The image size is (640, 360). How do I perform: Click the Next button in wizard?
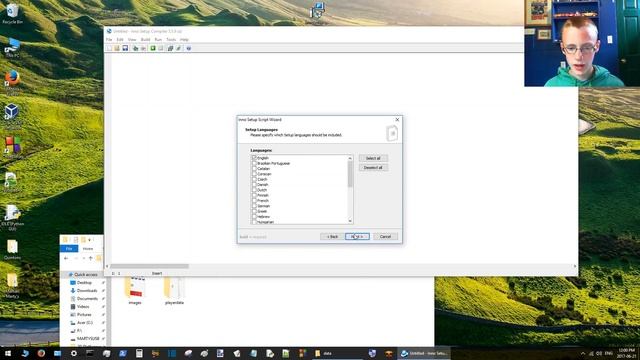pos(357,237)
